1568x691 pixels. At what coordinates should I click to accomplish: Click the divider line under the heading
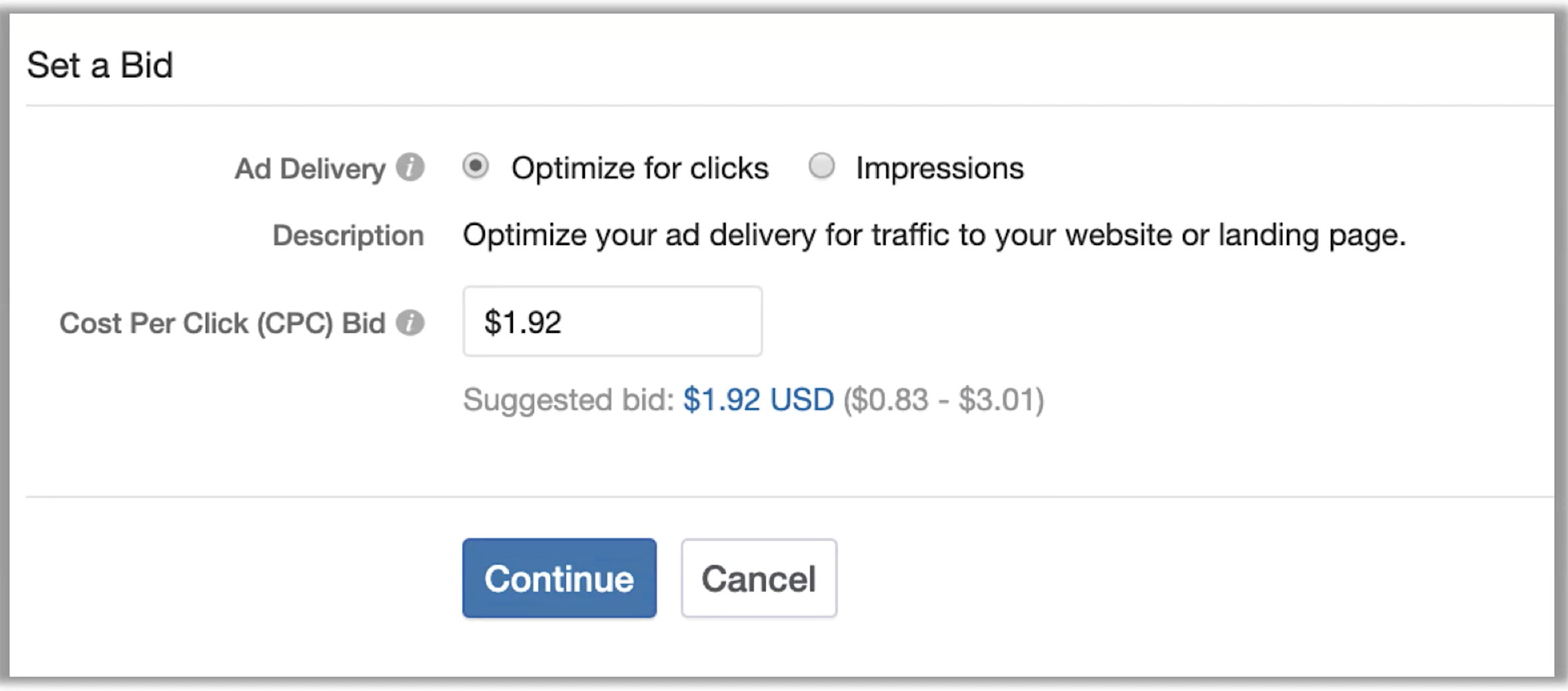pyautogui.click(x=790, y=105)
